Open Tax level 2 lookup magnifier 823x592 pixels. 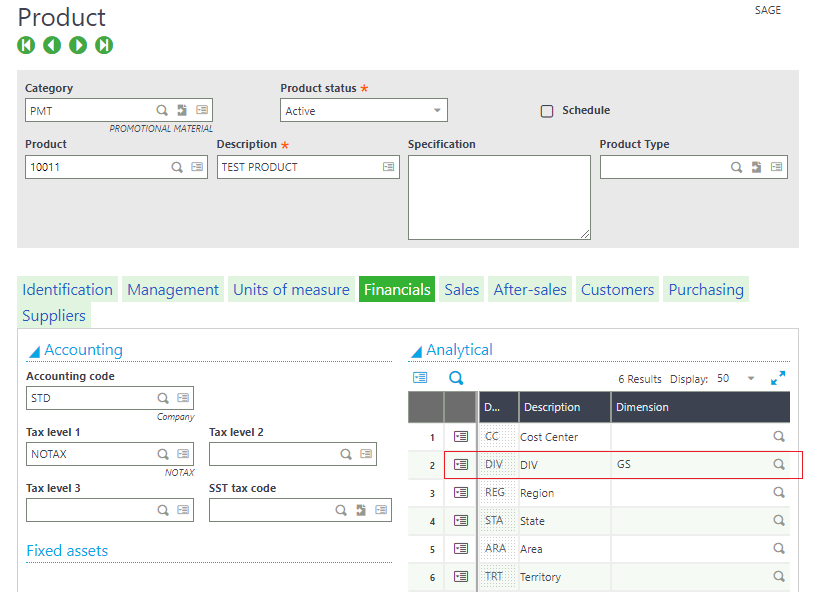(x=346, y=454)
